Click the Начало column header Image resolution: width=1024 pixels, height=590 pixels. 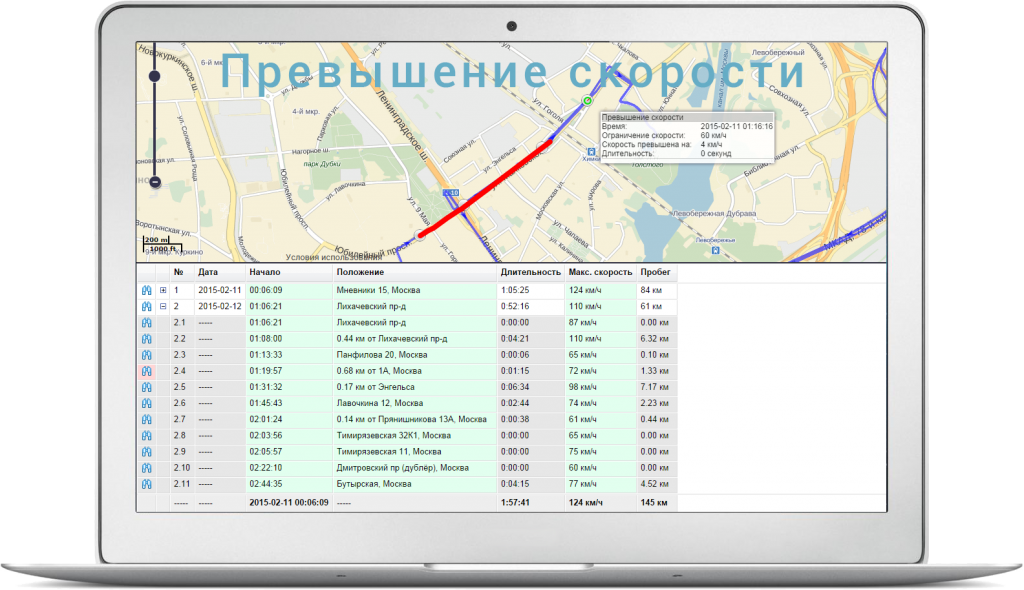[x=266, y=272]
